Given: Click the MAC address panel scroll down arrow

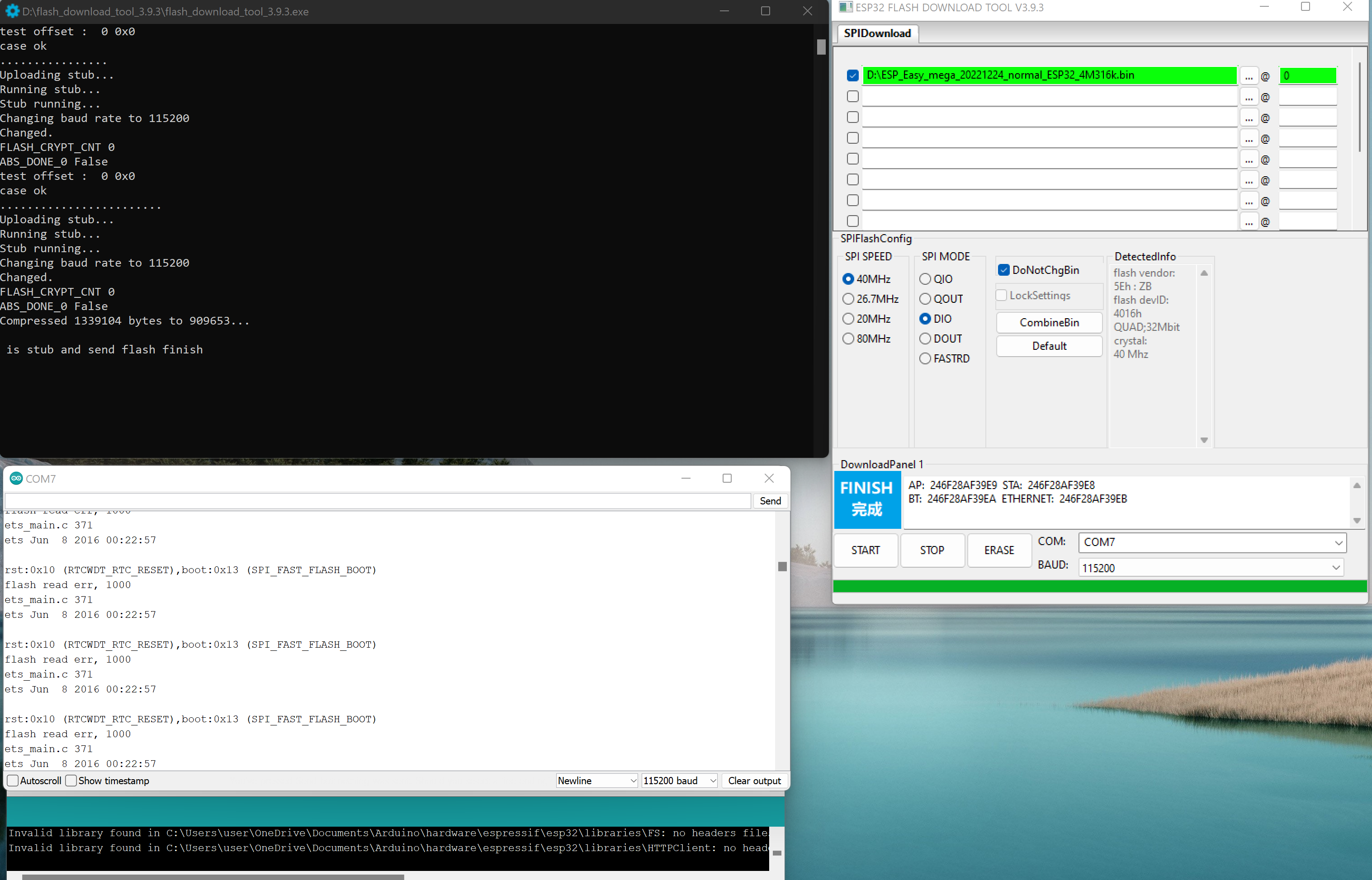Looking at the screenshot, I should [x=1357, y=521].
